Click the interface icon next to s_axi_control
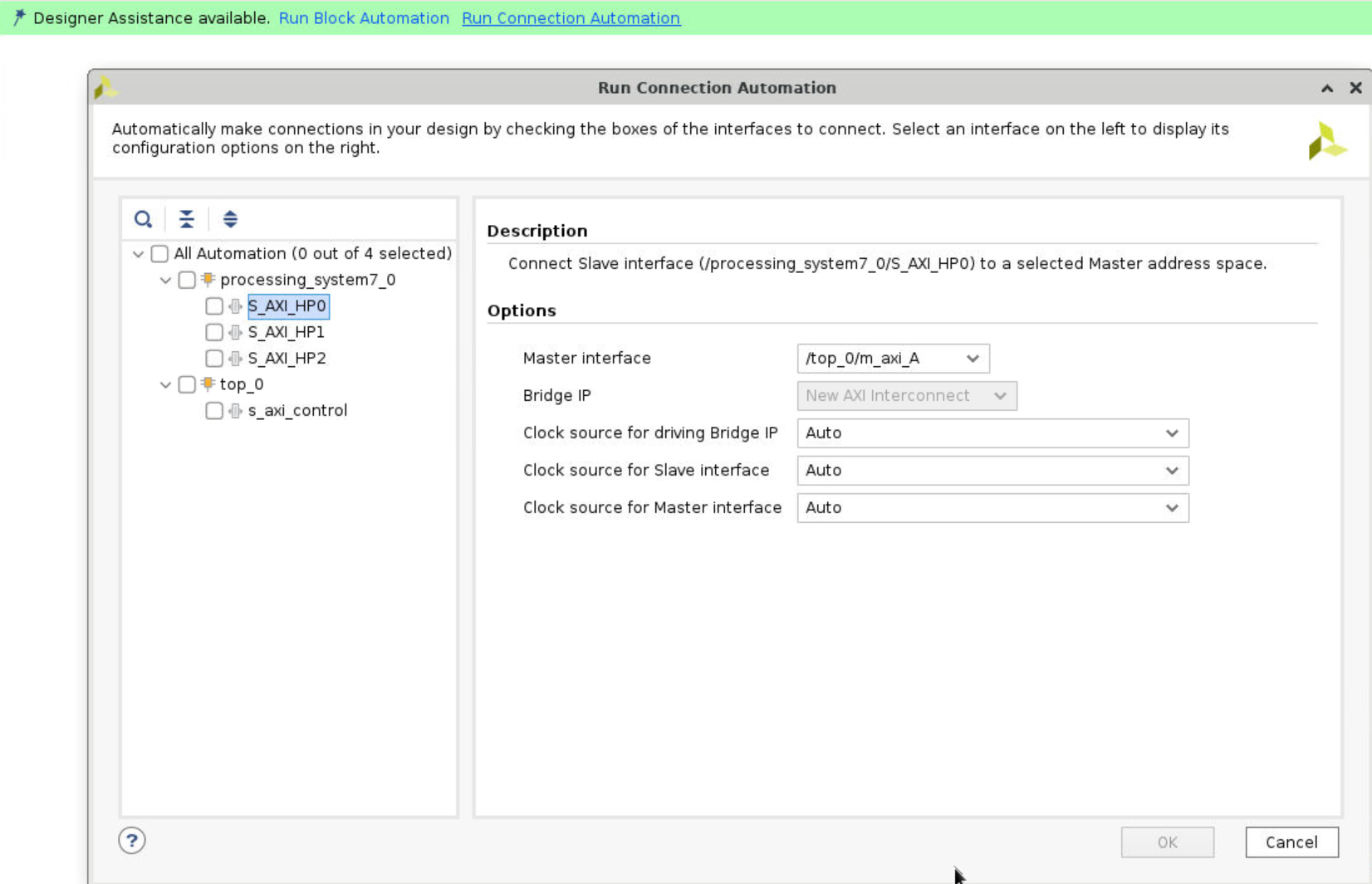Viewport: 1372px width, 884px height. (x=236, y=411)
